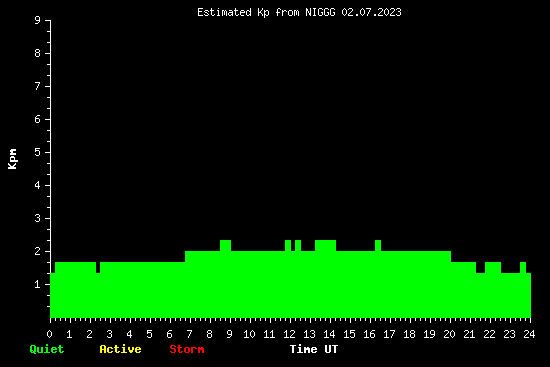The height and width of the screenshot is (367, 550).
Task: Click hour 7 on the time axis
Action: pos(189,334)
